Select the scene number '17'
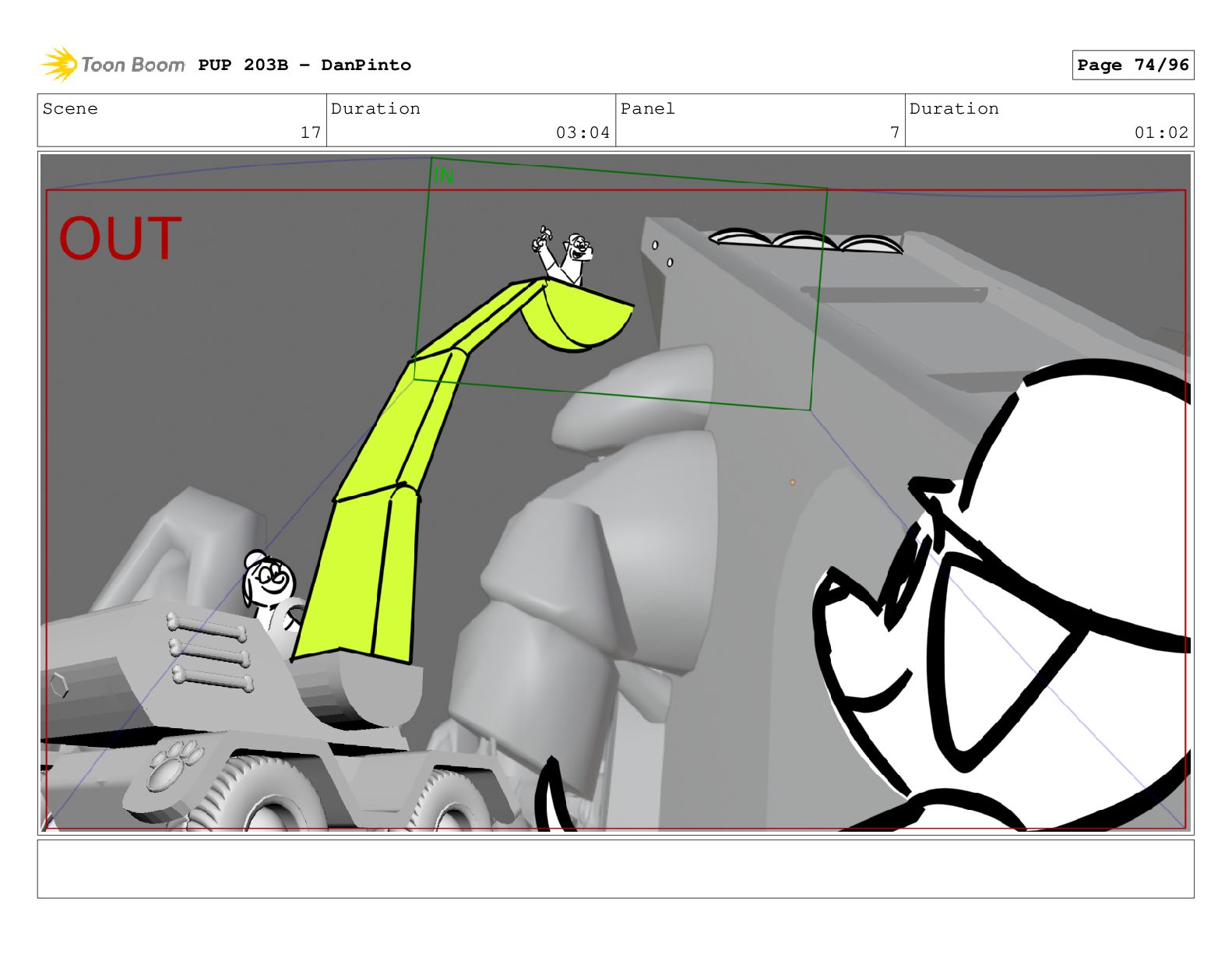Screen dimensions: 1232x954 pos(311,132)
